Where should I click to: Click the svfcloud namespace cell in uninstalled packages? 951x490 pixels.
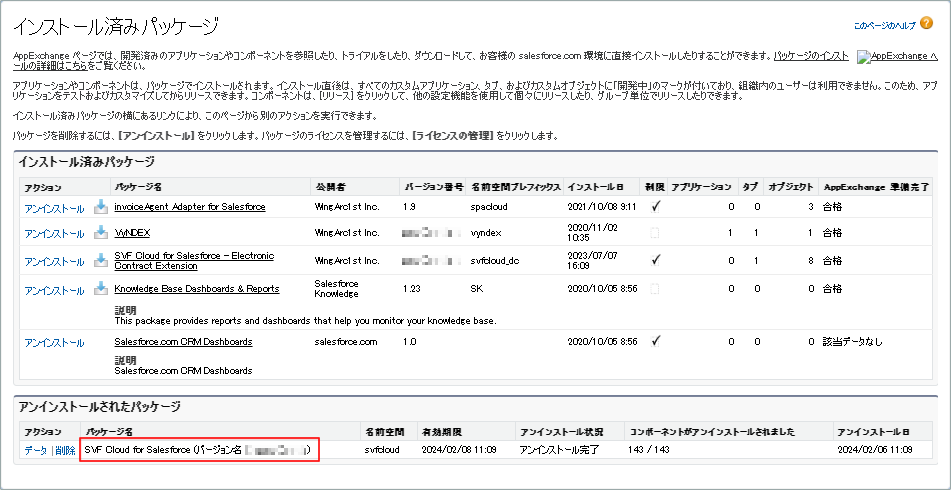tap(381, 451)
